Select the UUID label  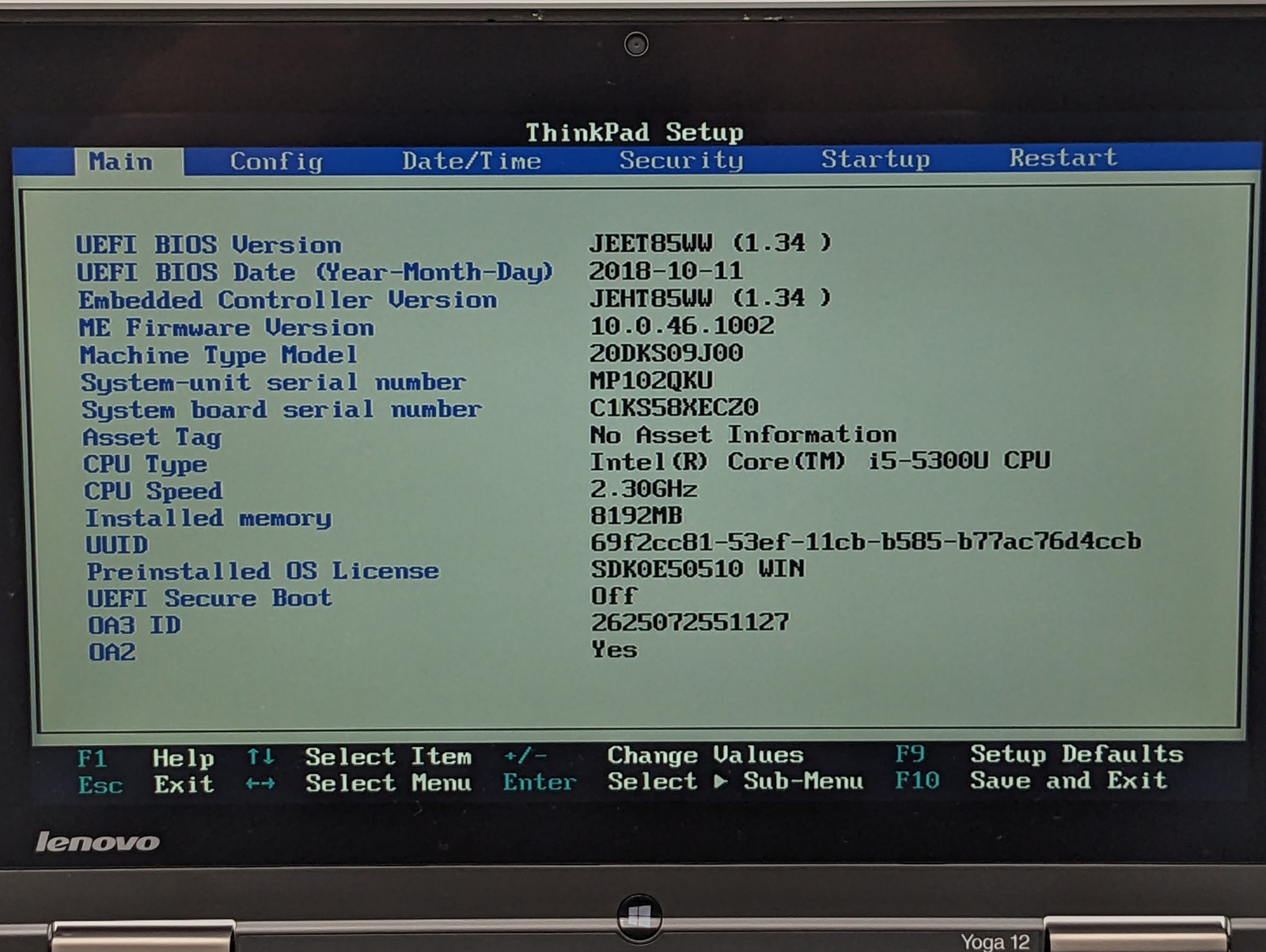pos(117,544)
